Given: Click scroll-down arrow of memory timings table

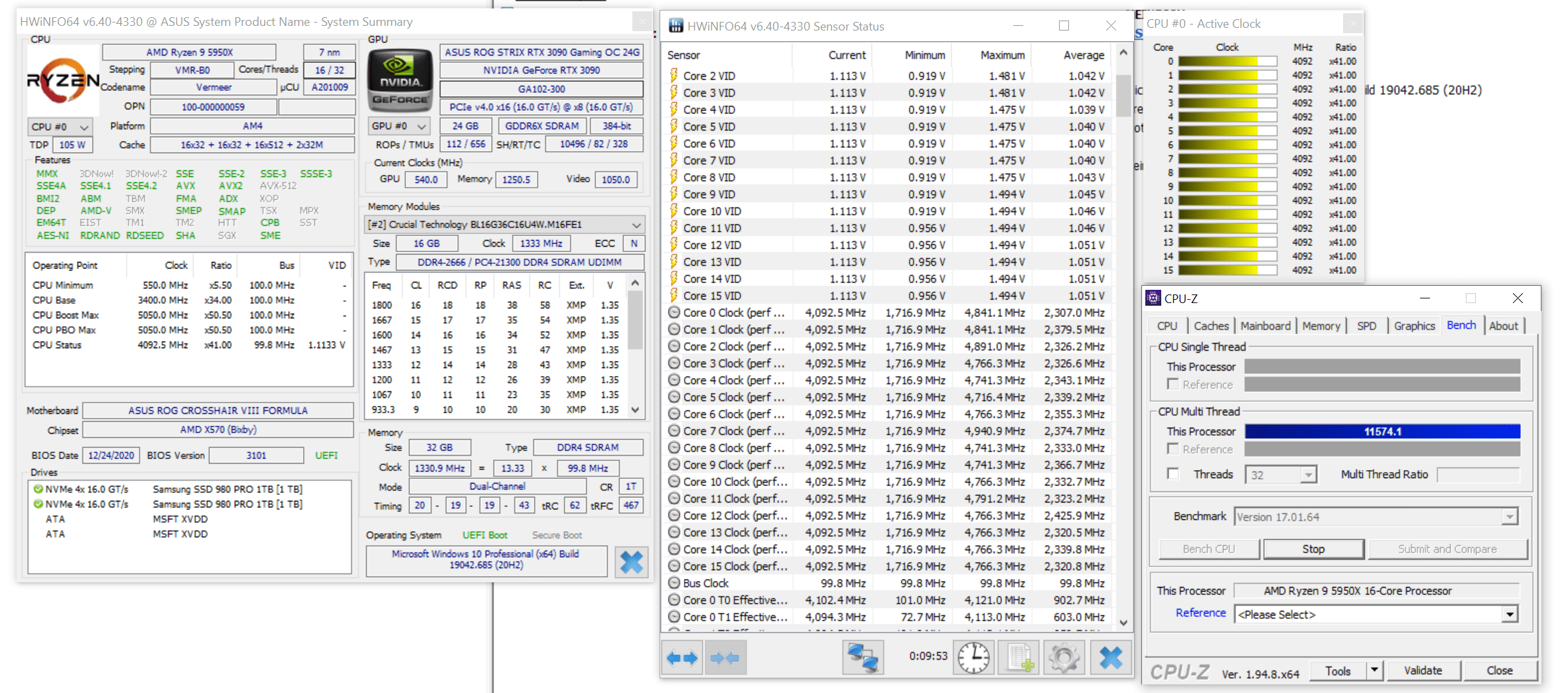Looking at the screenshot, I should pyautogui.click(x=635, y=410).
